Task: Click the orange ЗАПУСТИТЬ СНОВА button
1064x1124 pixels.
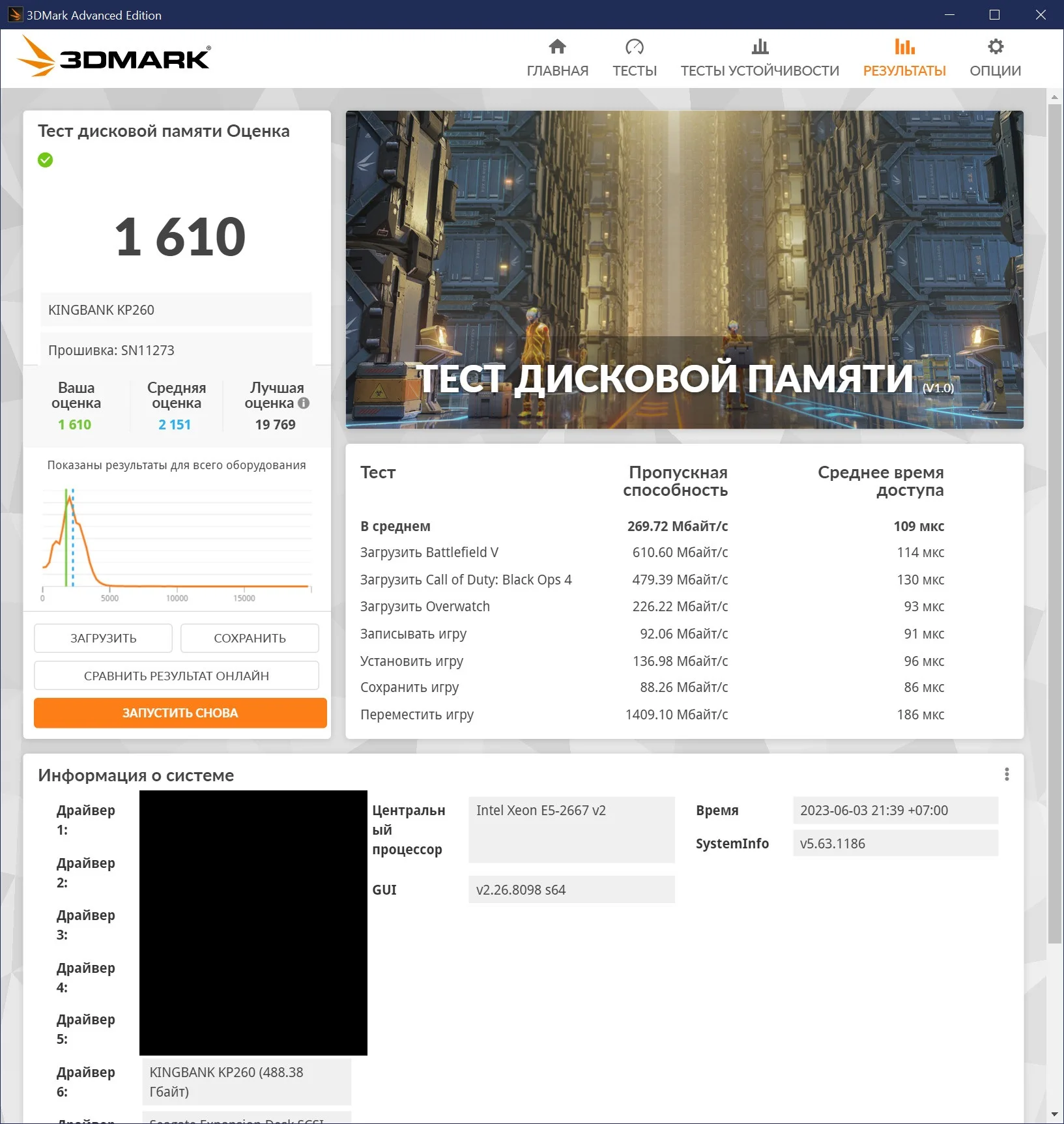Action: 180,713
